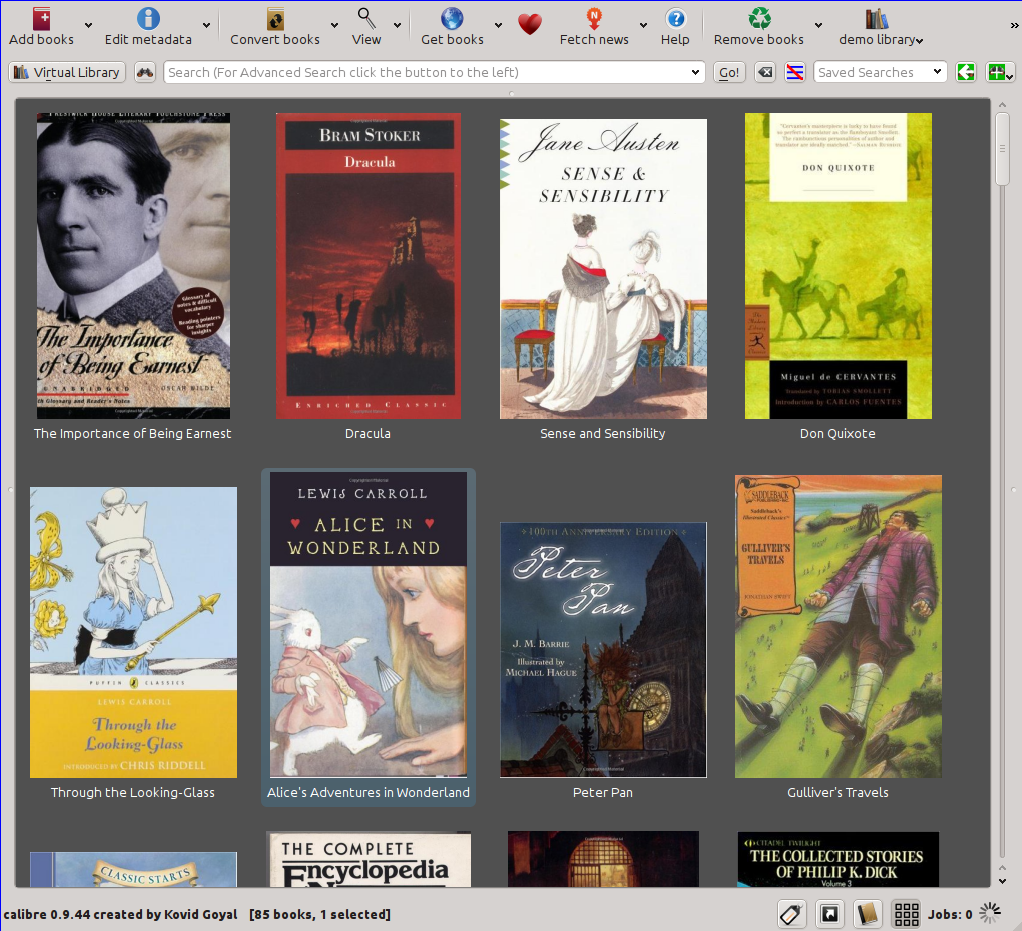Expand the Remove books dropdown arrow
This screenshot has width=1022, height=931.
(x=818, y=26)
